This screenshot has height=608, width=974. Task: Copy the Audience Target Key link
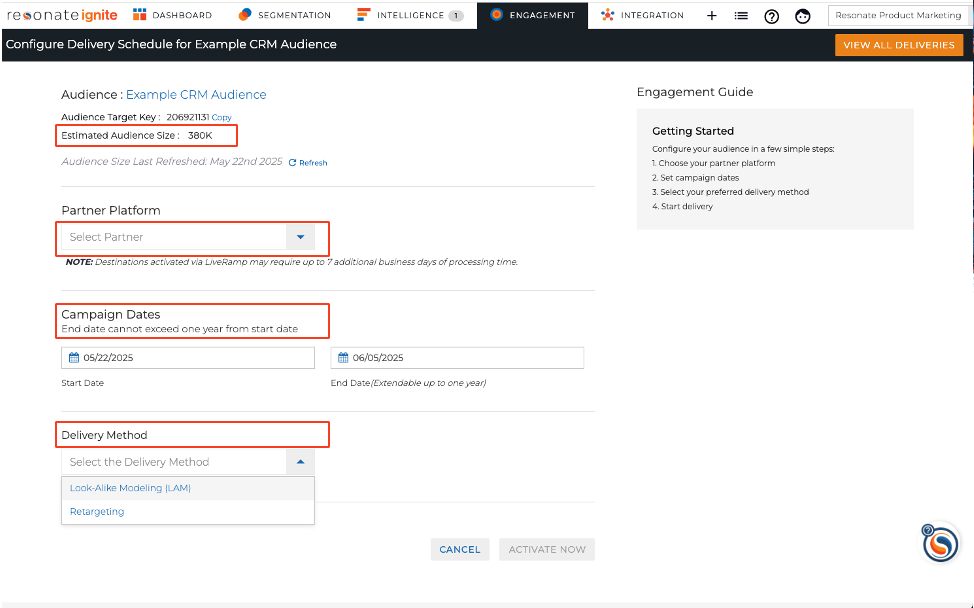click(221, 117)
